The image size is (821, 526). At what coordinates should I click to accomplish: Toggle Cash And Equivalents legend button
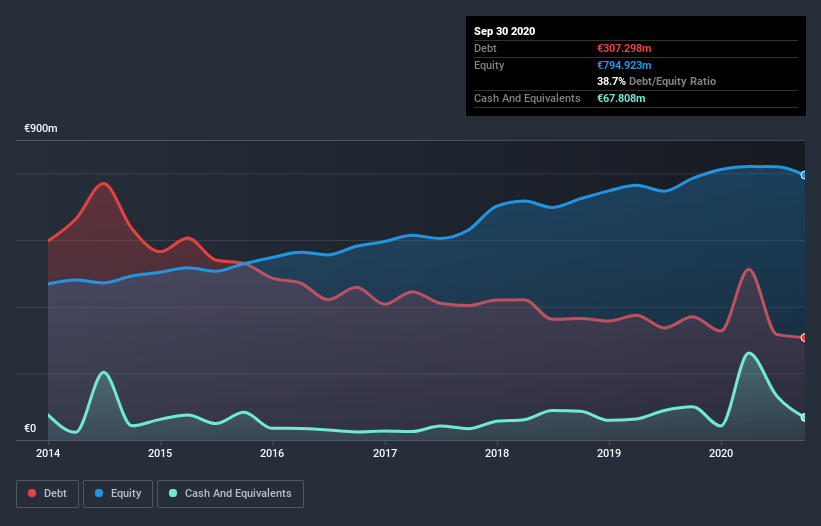(x=230, y=494)
